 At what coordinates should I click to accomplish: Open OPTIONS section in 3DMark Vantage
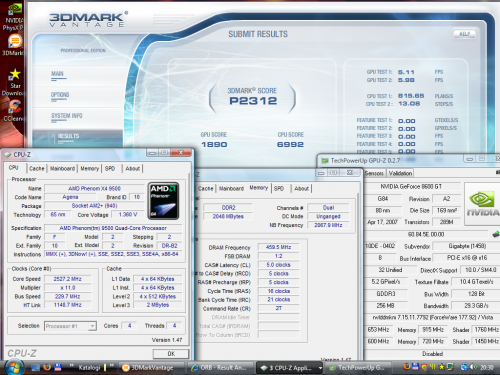click(60, 95)
